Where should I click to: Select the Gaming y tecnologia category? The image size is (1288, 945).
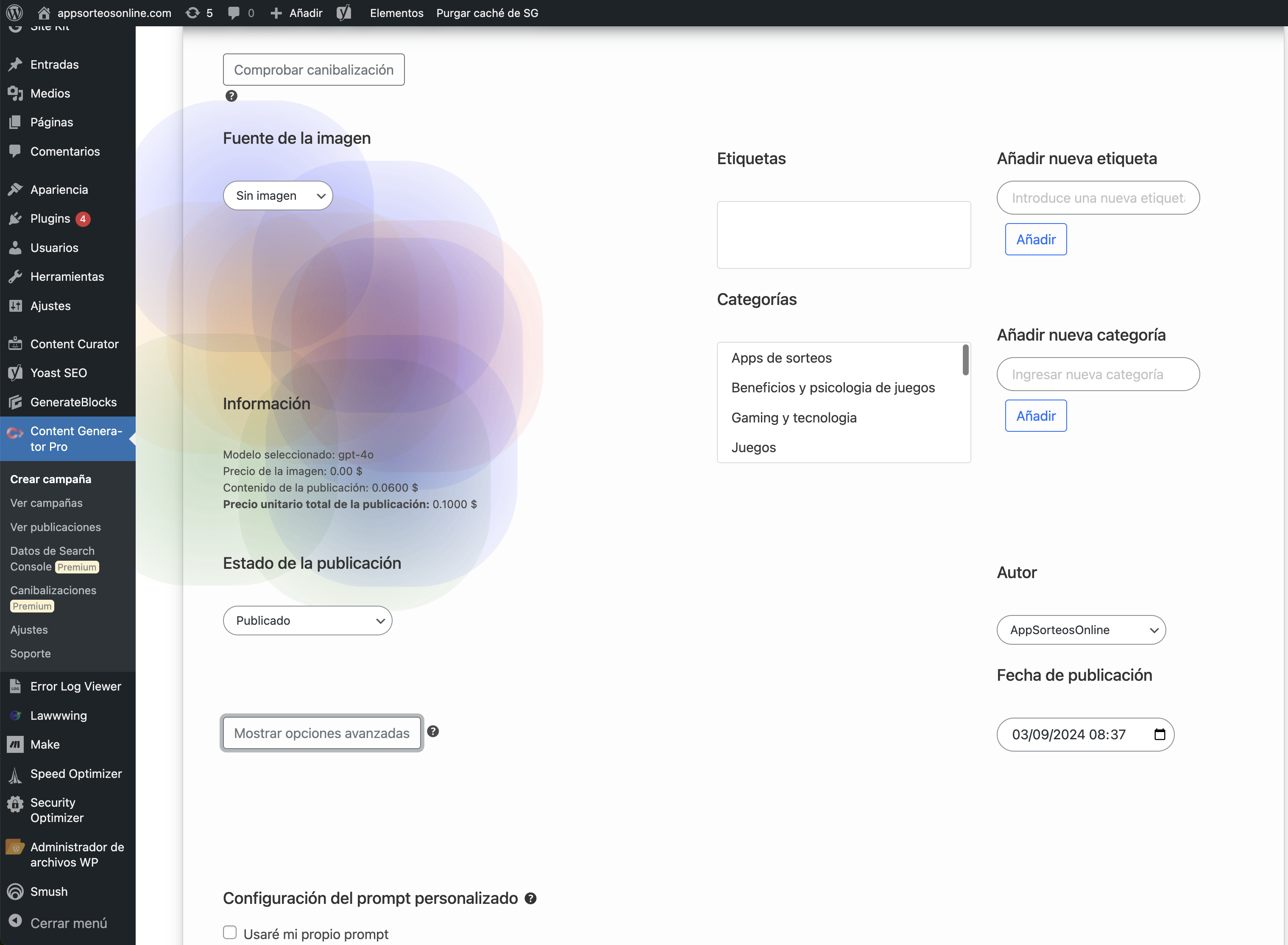coord(794,418)
